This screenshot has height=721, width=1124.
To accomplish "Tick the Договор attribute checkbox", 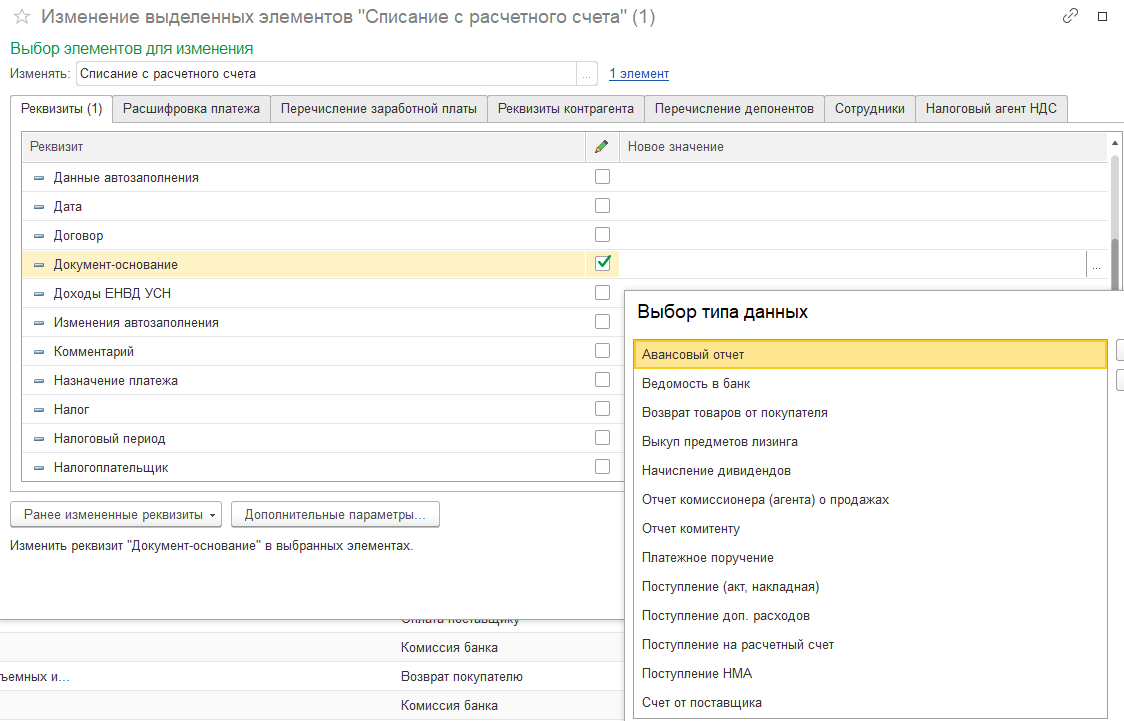I will click(x=602, y=235).
